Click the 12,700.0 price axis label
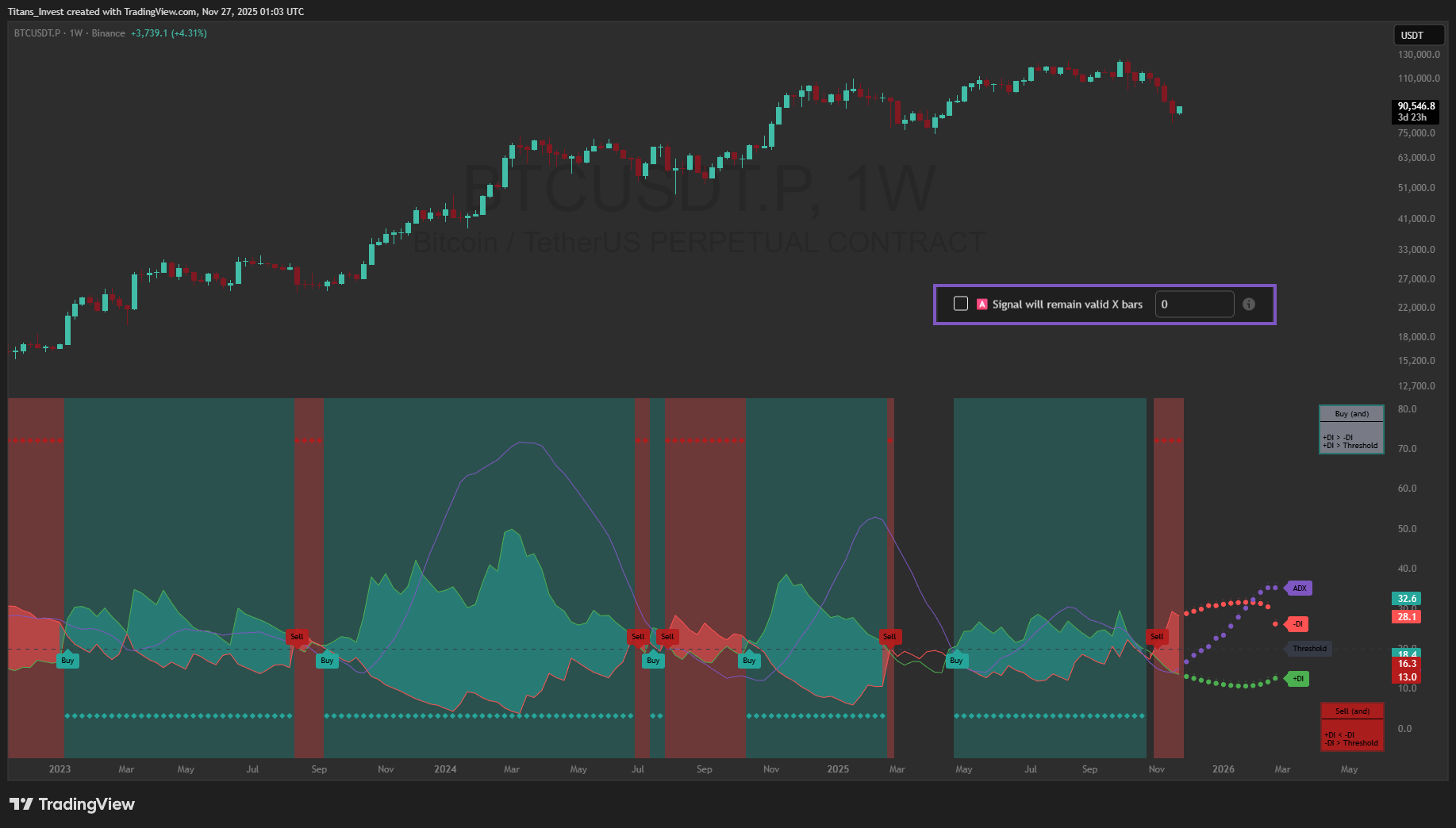 point(1416,386)
